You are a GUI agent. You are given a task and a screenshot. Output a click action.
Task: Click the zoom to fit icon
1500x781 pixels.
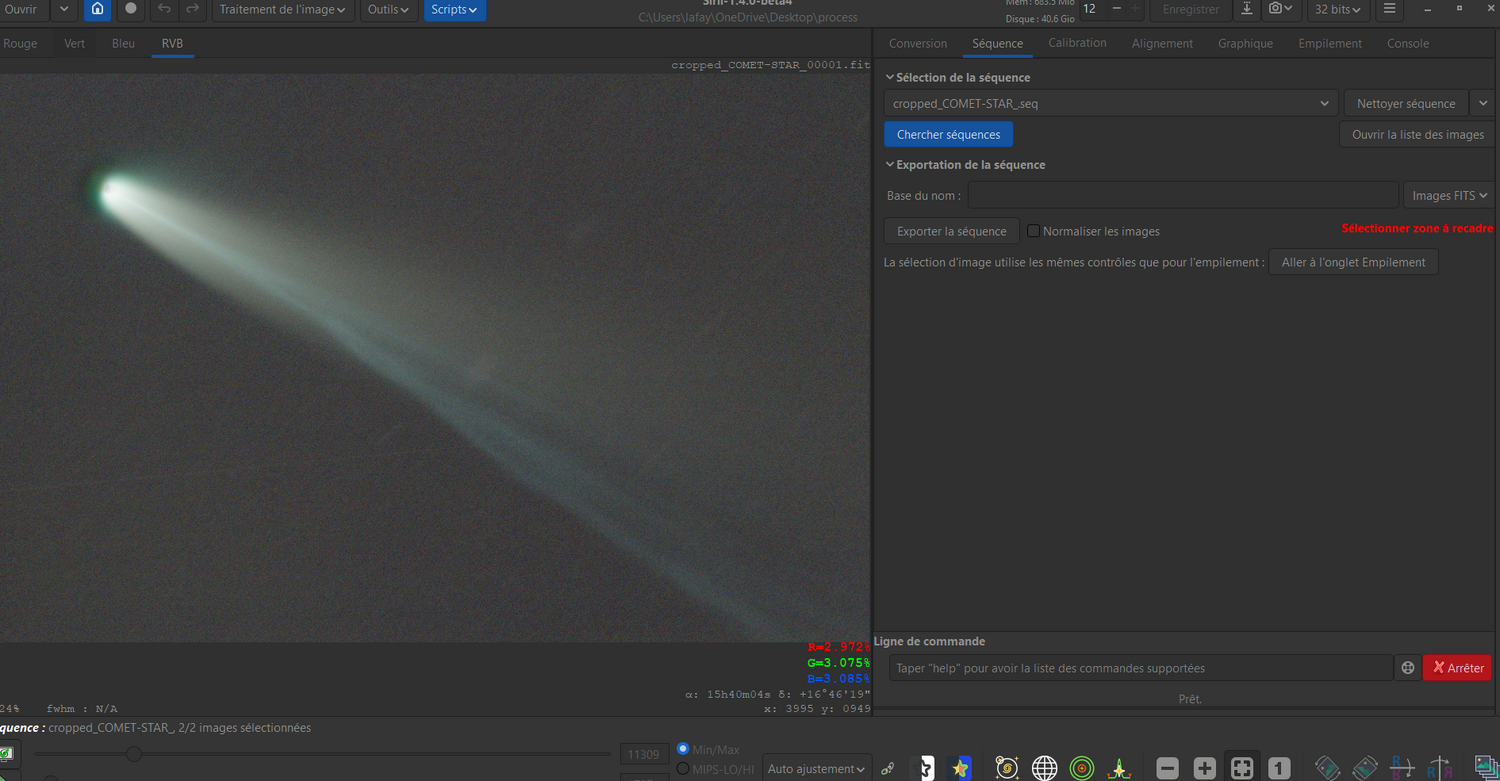click(x=1242, y=768)
